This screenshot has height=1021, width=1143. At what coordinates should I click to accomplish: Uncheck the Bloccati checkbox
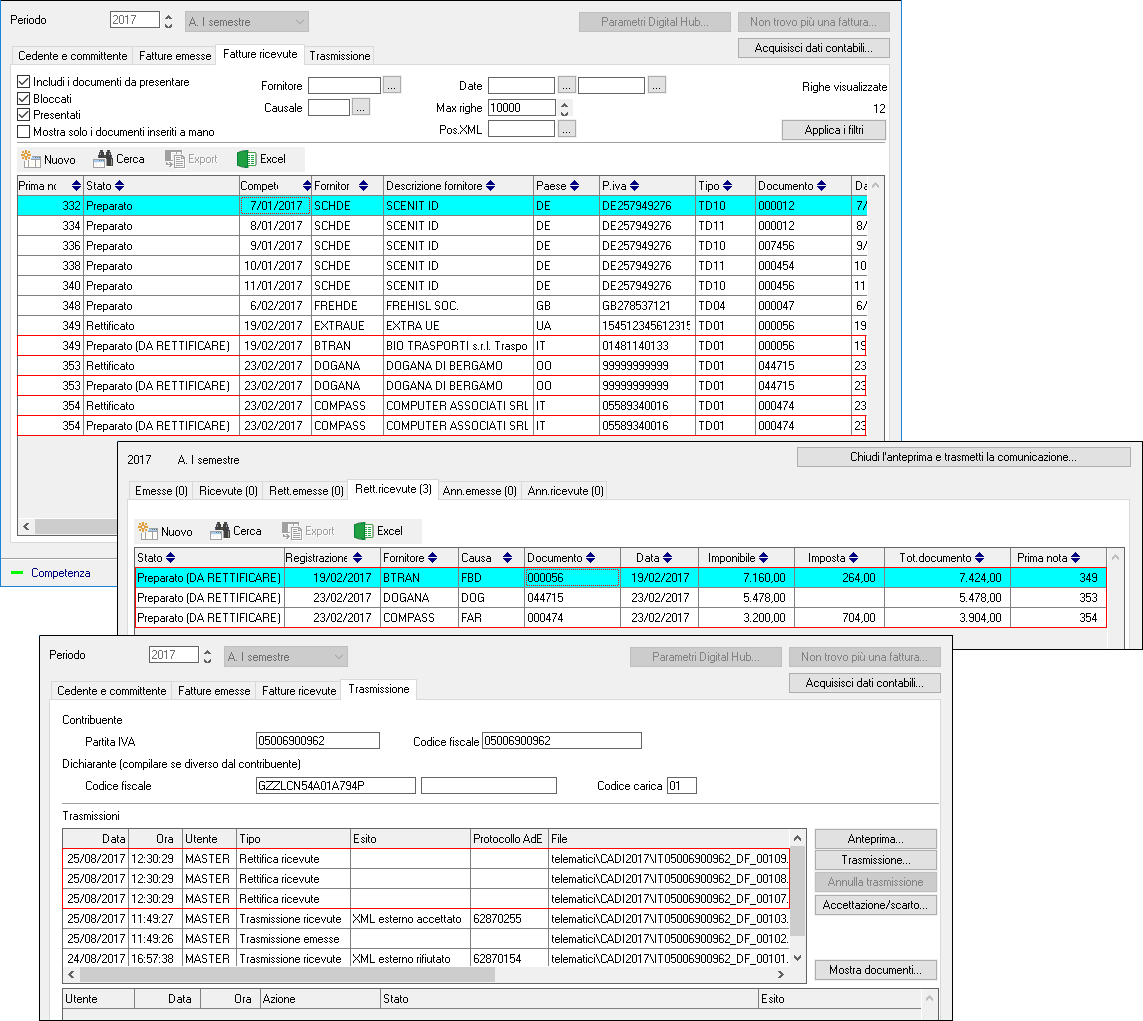click(24, 98)
